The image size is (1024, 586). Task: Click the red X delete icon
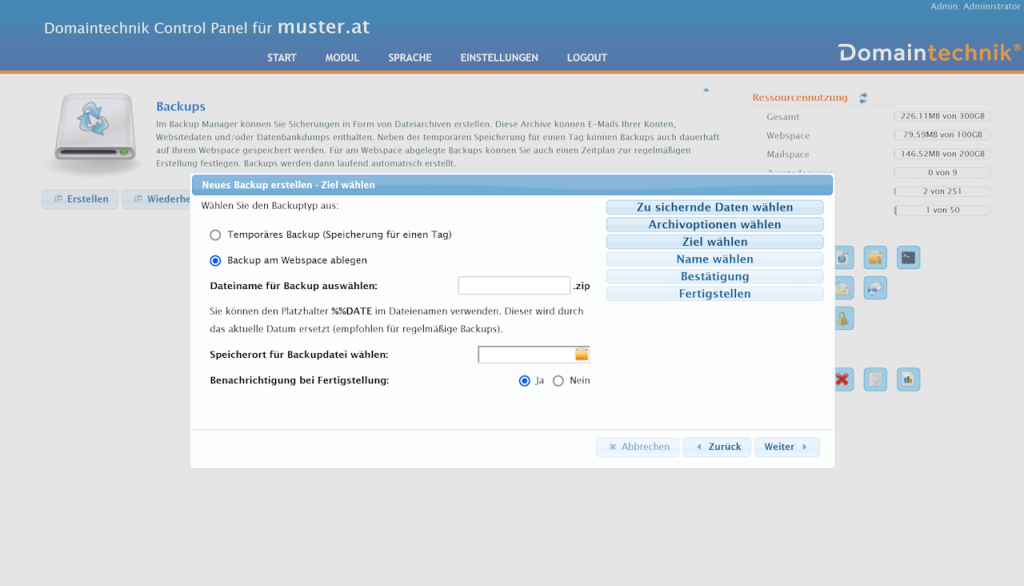click(842, 380)
